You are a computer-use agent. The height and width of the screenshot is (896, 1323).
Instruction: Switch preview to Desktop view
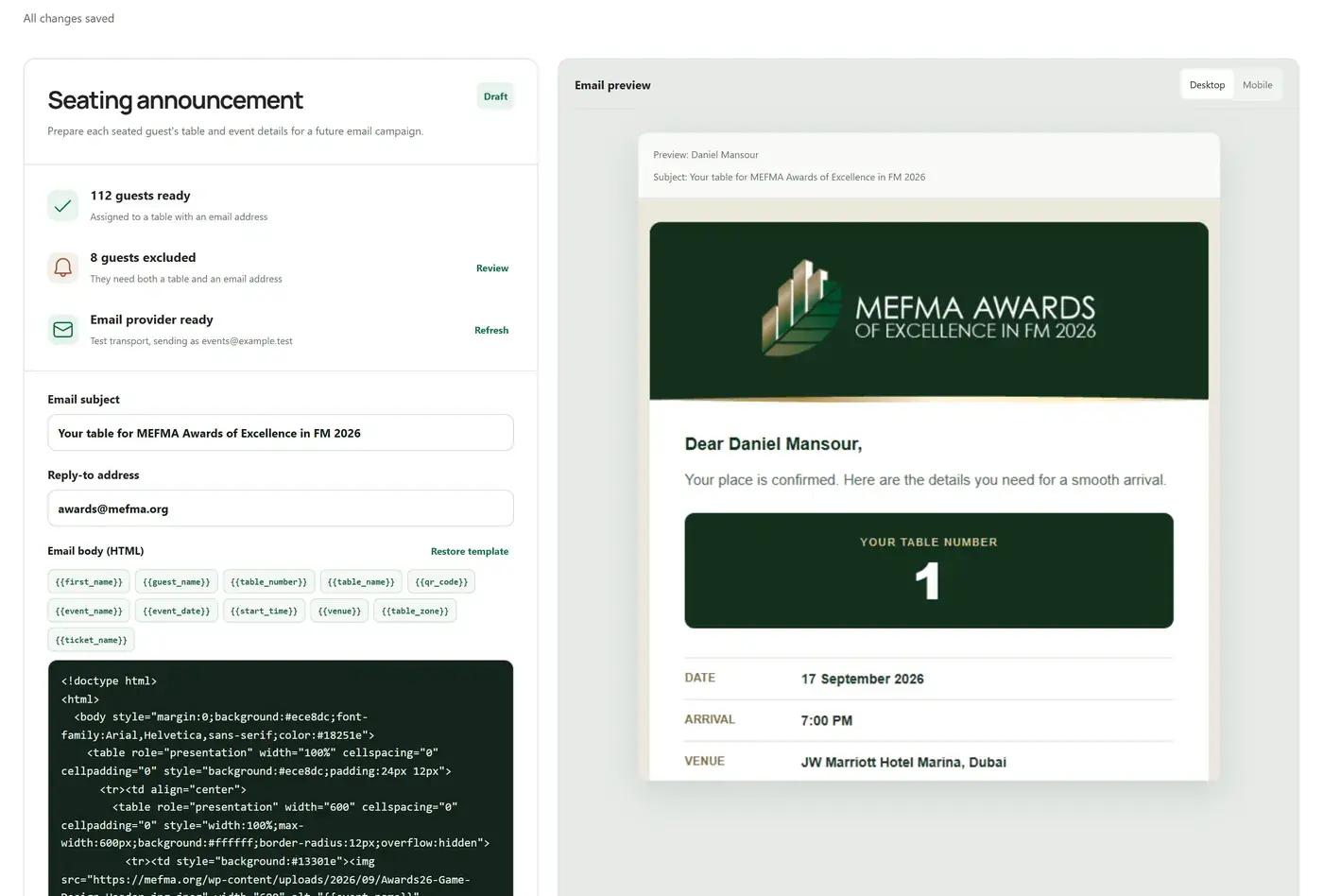1207,85
